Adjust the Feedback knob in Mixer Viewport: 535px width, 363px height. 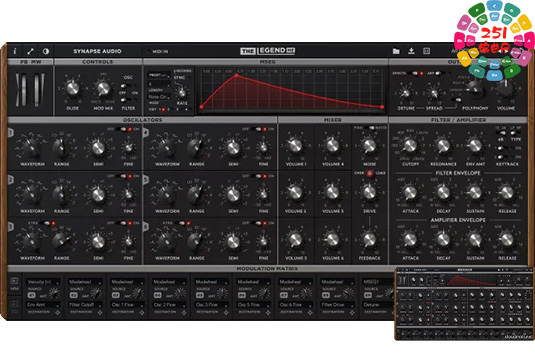click(370, 239)
